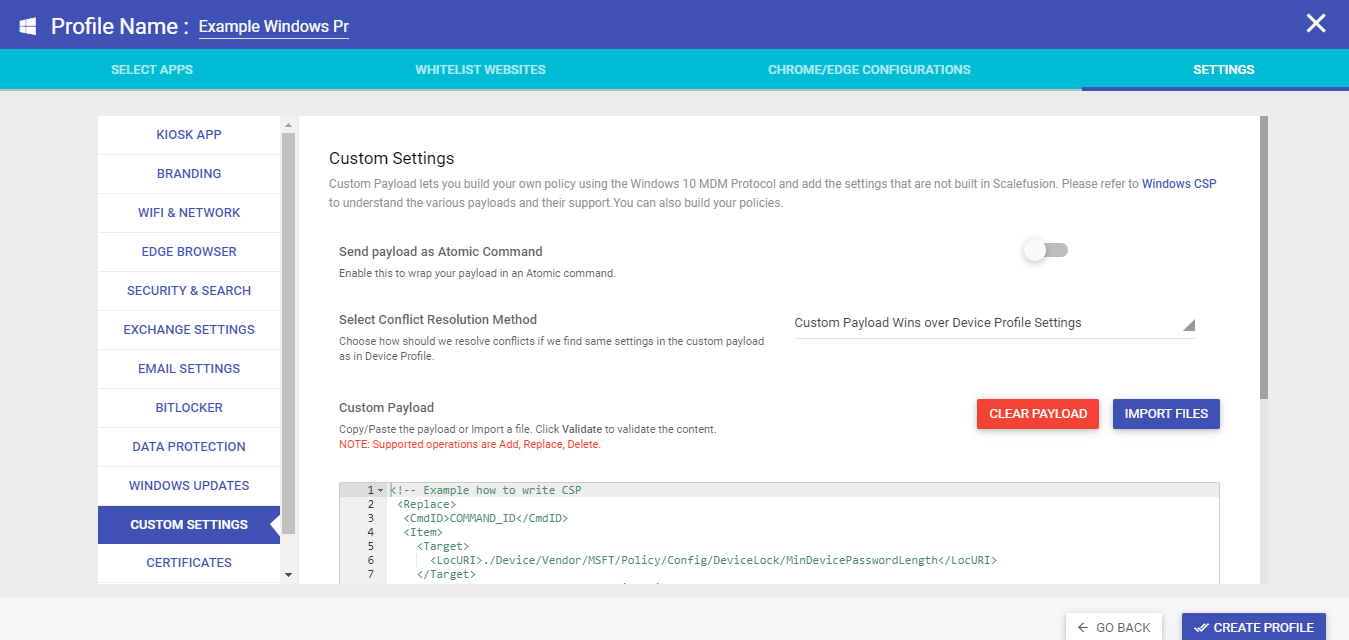This screenshot has height=640, width=1349.
Task: Click the sidebar scroll down arrow
Action: 289,575
